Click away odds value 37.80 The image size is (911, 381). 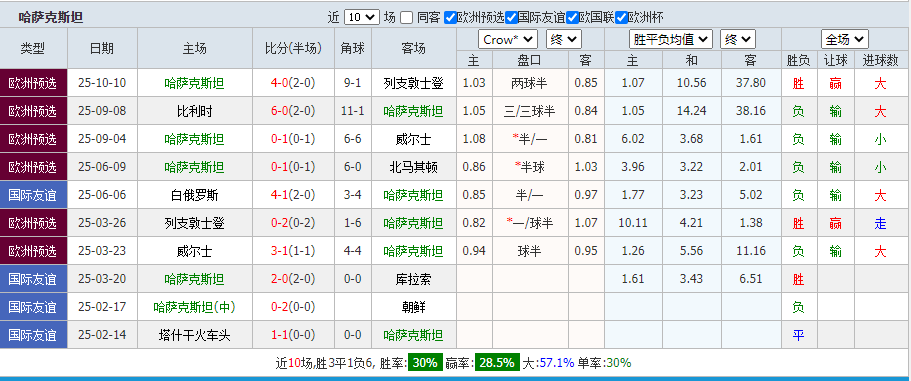click(751, 83)
